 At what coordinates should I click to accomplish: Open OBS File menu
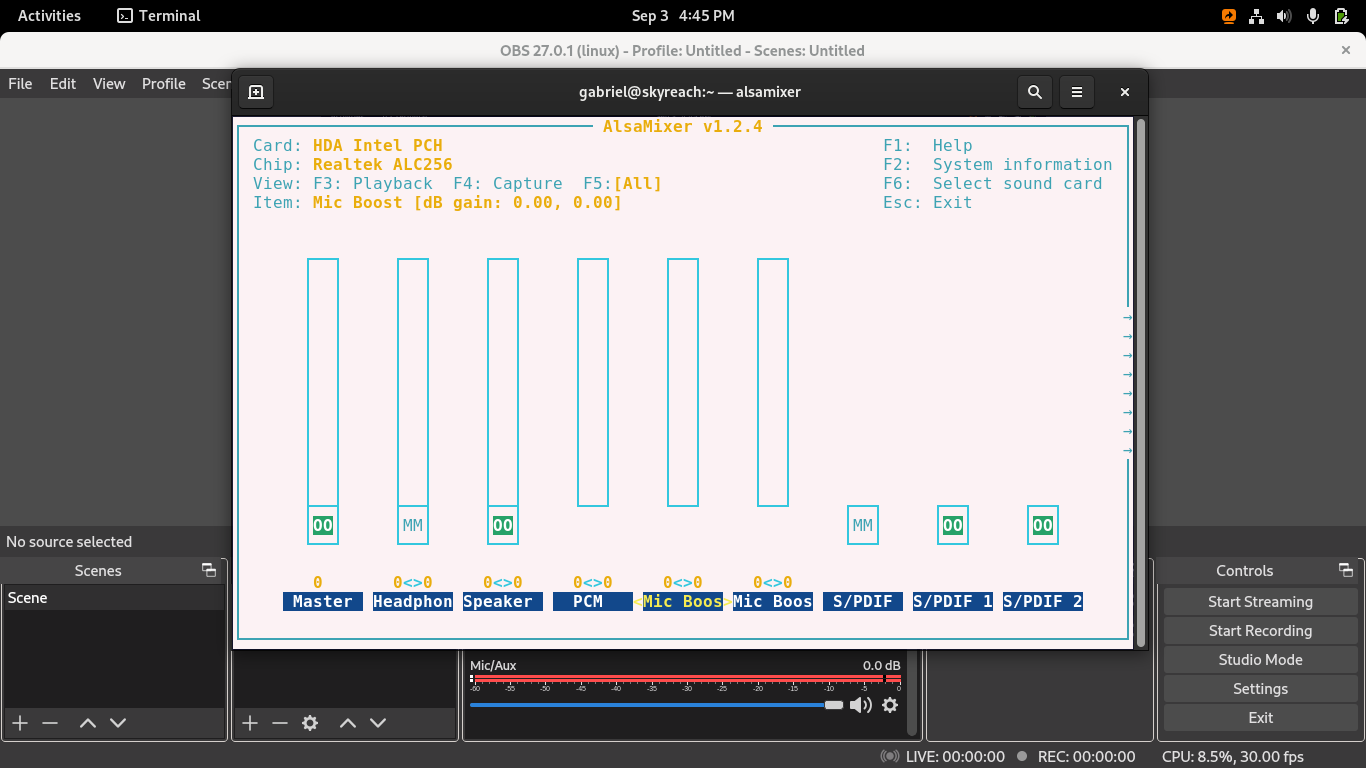[20, 84]
